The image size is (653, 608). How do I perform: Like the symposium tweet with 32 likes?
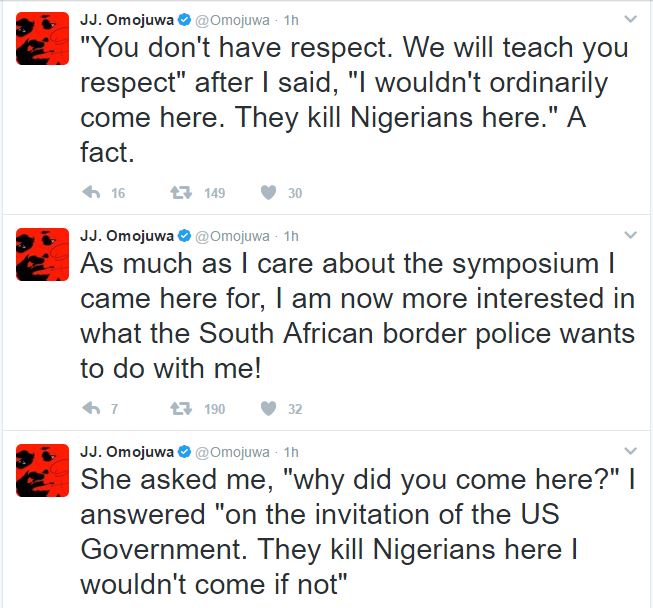(268, 408)
